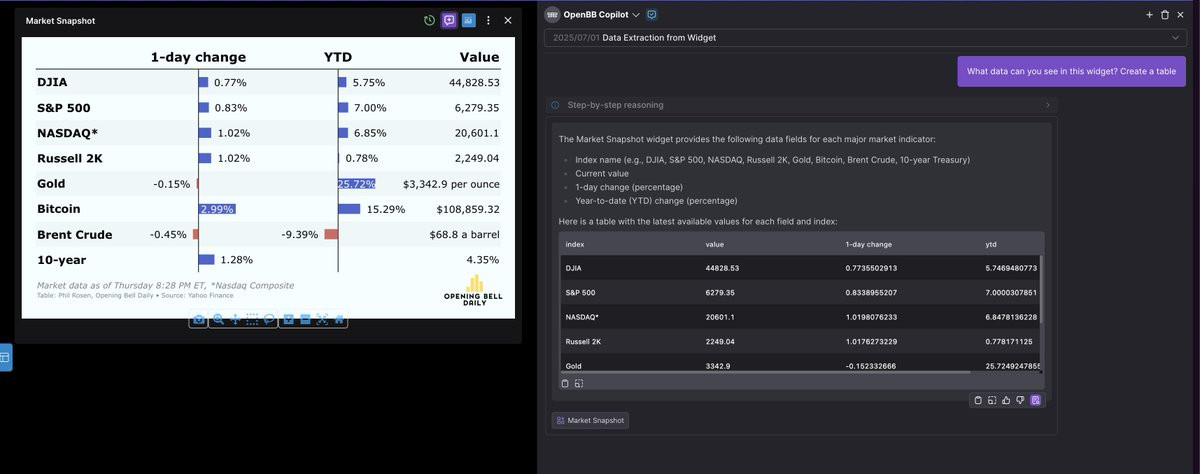The image size is (1200, 474).
Task: Click the blue badge icon next to Copilot name
Action: point(652,15)
